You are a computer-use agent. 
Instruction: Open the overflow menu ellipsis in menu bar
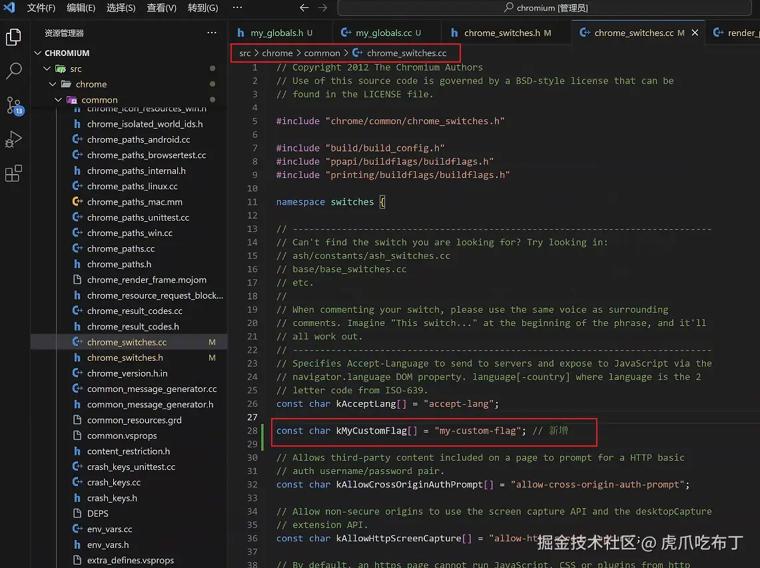[x=237, y=8]
